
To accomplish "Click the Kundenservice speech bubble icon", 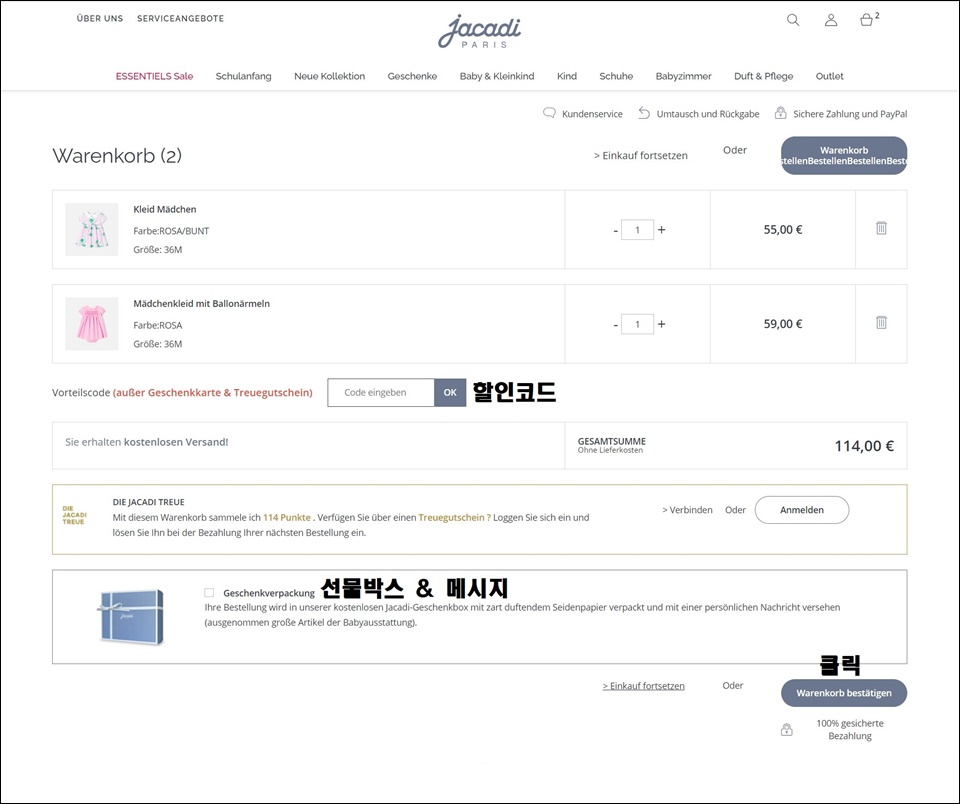I will (549, 113).
